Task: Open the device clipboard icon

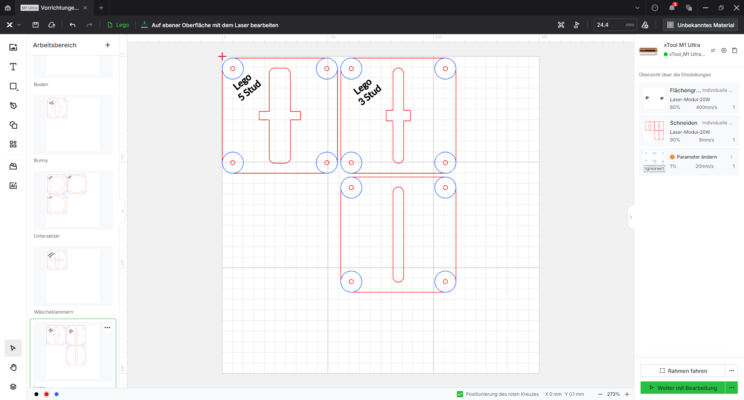Action: click(x=735, y=50)
